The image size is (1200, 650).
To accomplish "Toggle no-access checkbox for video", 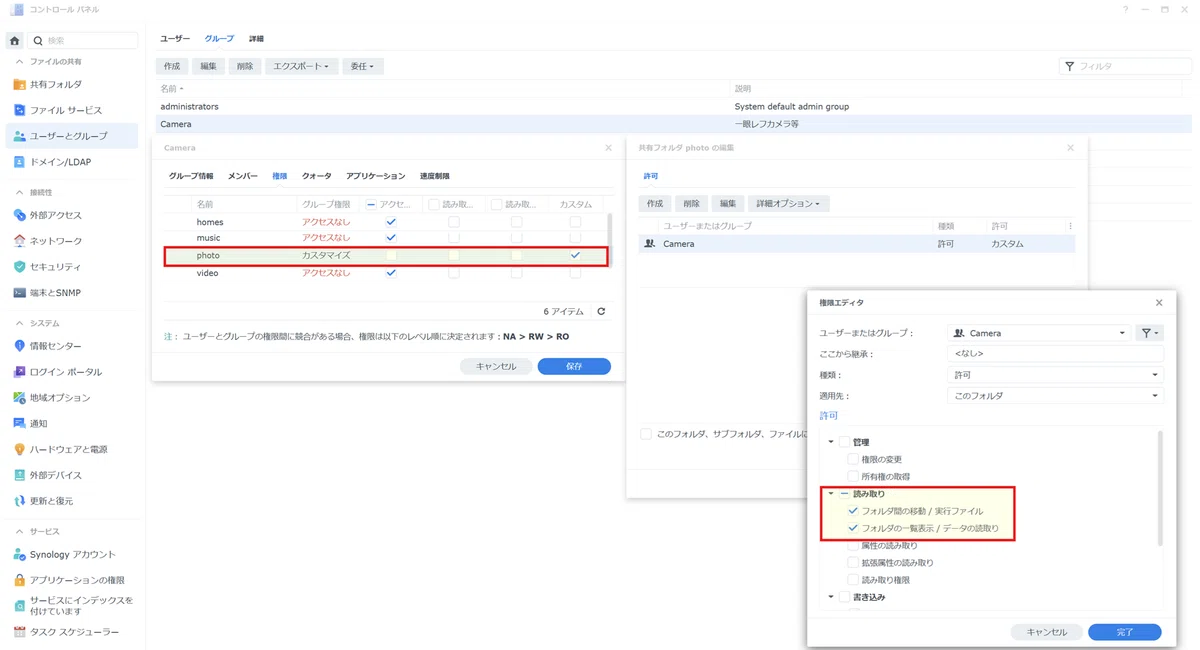I will pyautogui.click(x=391, y=273).
